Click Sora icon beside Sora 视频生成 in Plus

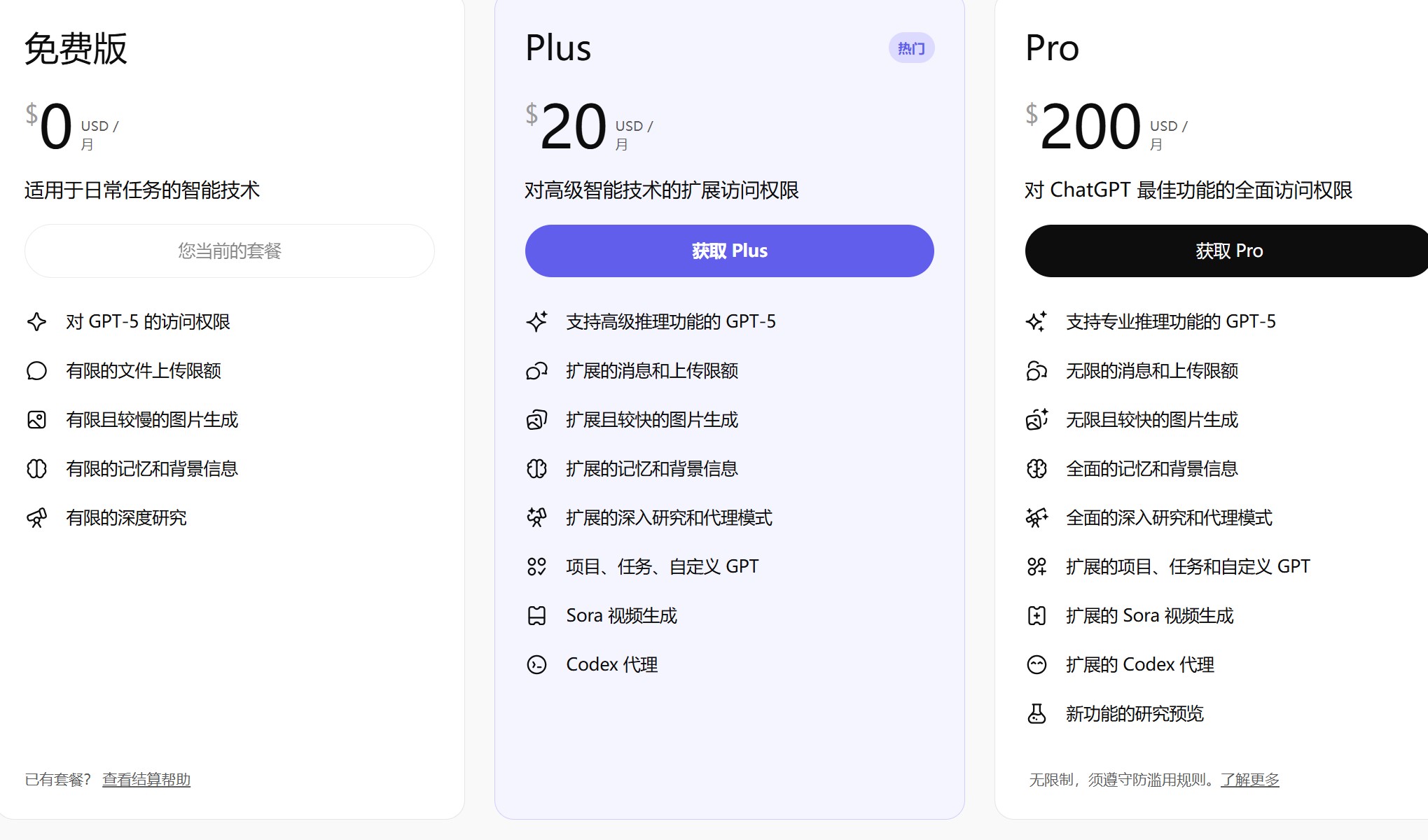pyautogui.click(x=536, y=615)
